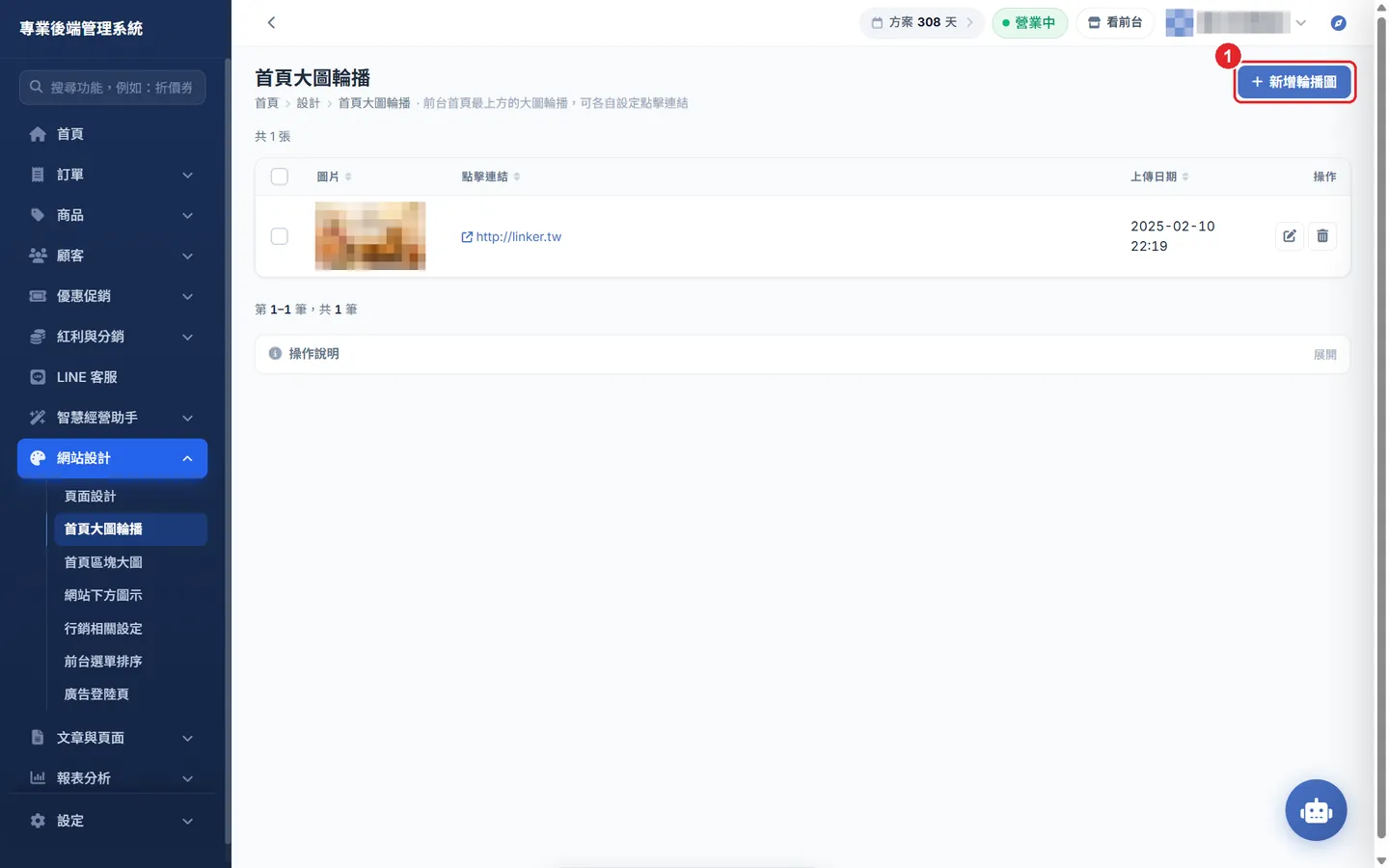Viewport: 1389px width, 868px height.
Task: Delete the linker.tw carousel image via trash icon
Action: click(x=1322, y=236)
